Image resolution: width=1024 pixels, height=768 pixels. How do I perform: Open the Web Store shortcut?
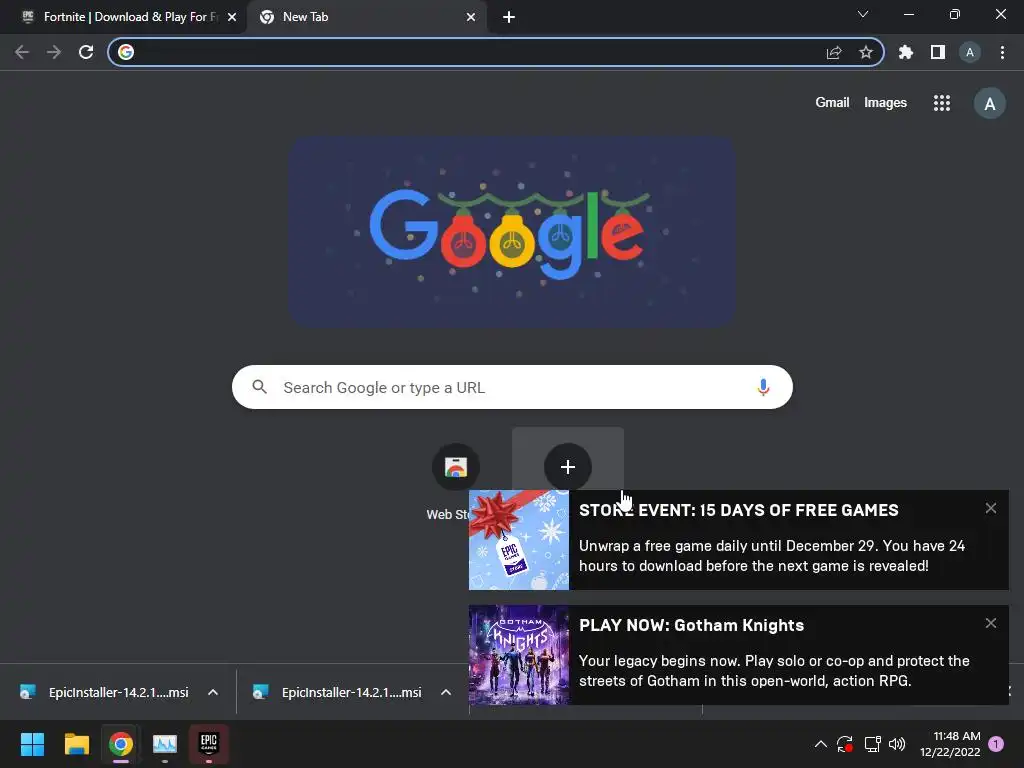coord(455,468)
